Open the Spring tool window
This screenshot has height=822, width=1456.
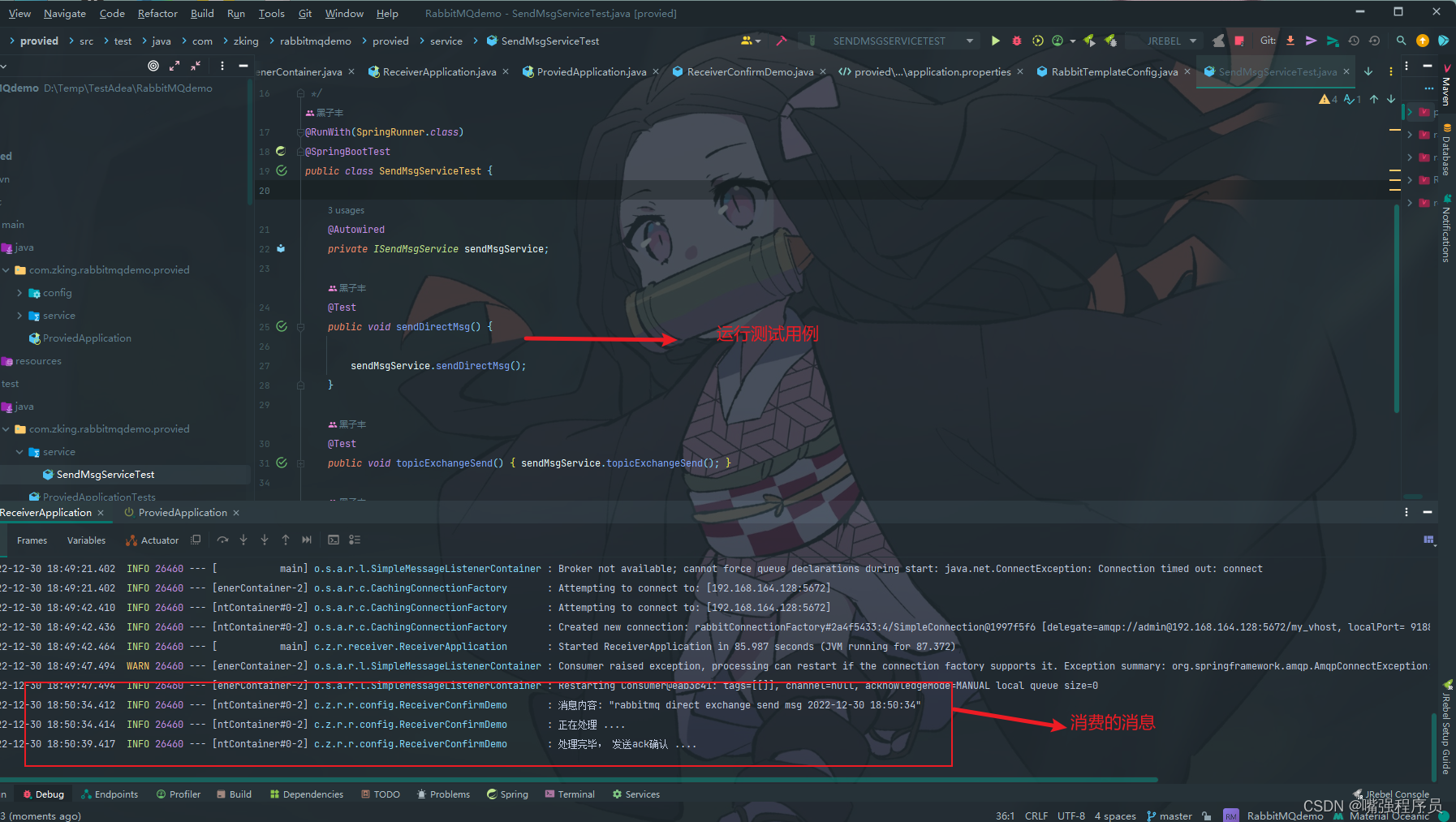[x=507, y=794]
